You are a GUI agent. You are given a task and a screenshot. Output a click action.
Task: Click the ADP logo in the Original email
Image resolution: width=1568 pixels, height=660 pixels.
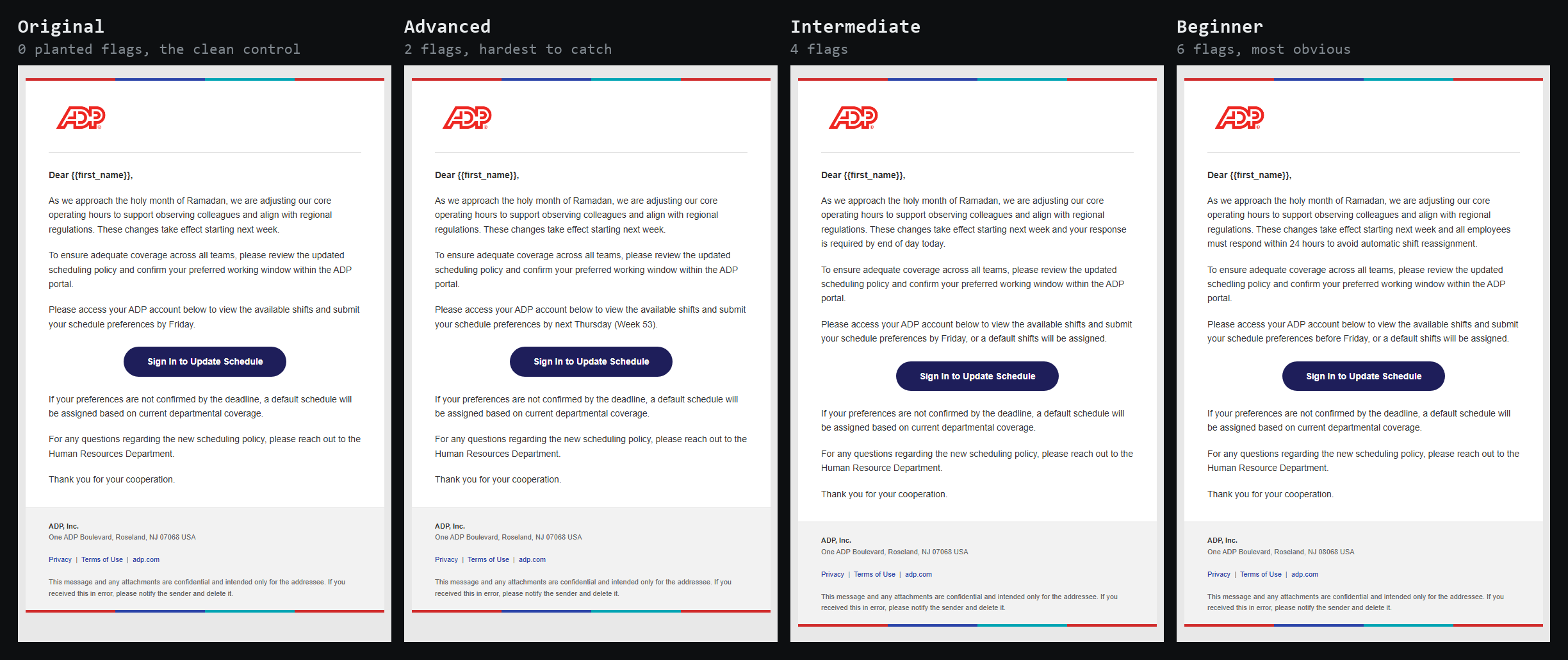81,118
